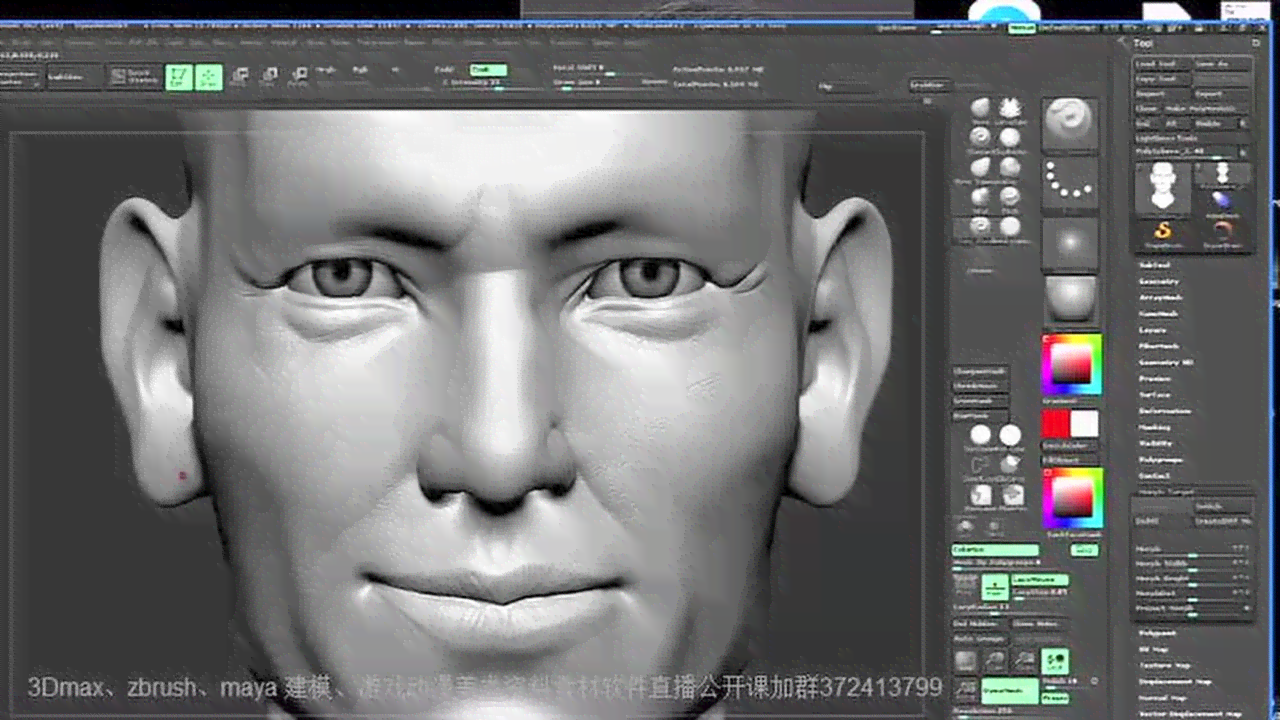This screenshot has height=720, width=1280.
Task: Click the upper color picker square
Action: (x=1071, y=364)
